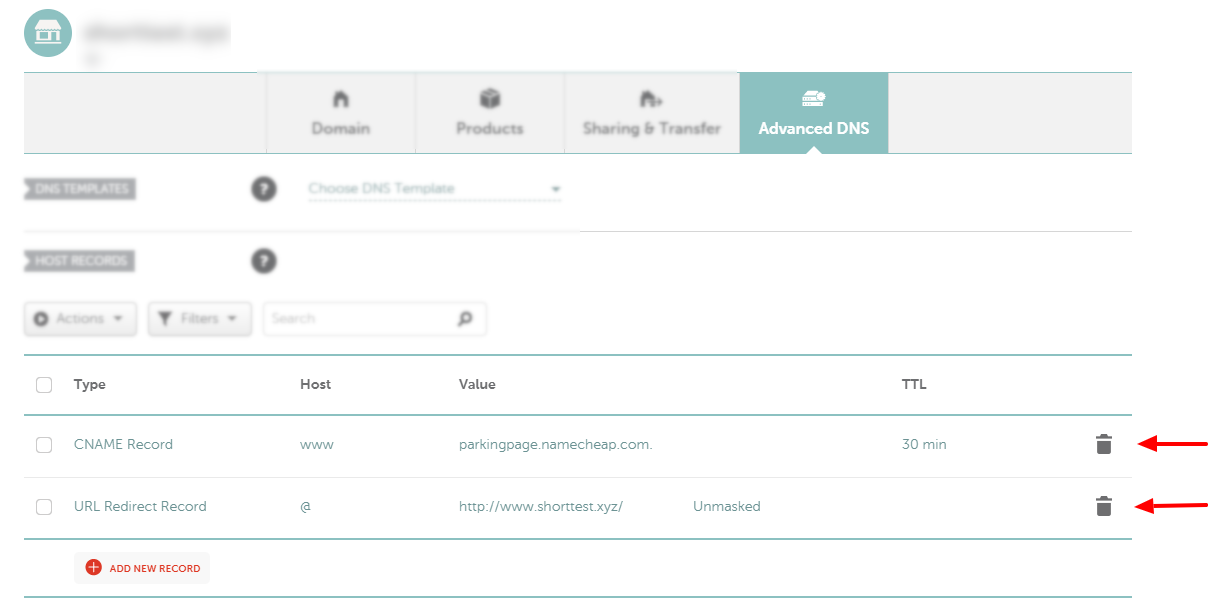Click the Domain tab house icon
This screenshot has width=1226, height=599.
(340, 98)
